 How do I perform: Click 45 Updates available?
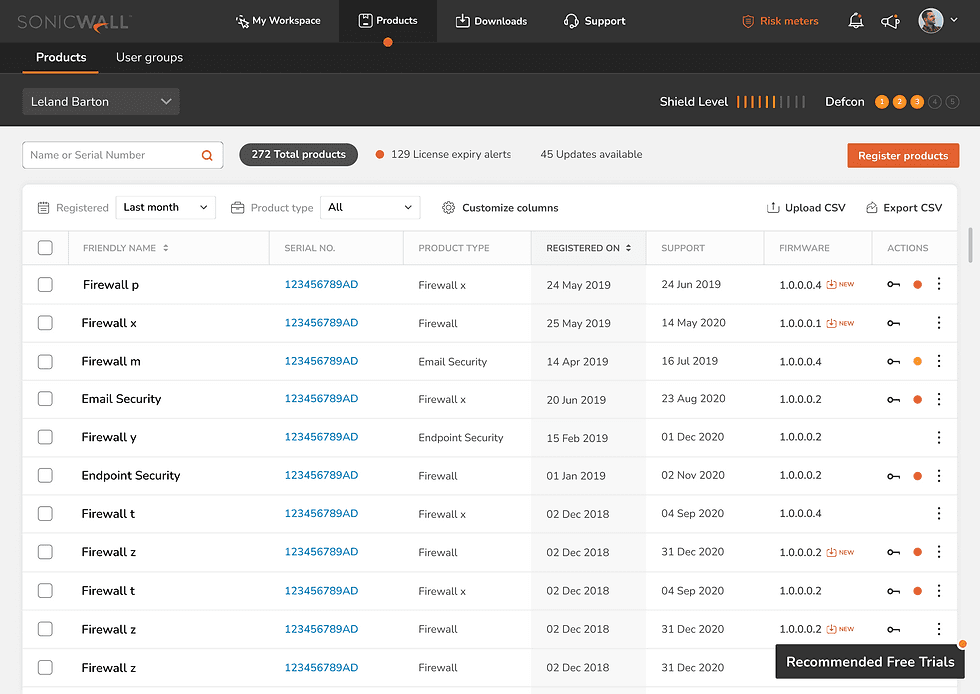pos(591,154)
